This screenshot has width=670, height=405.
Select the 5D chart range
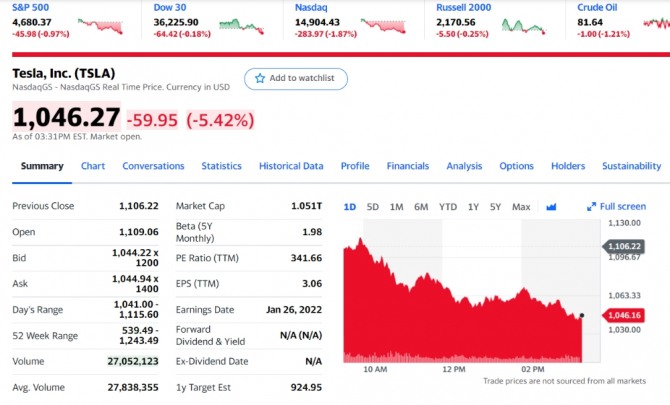pos(372,207)
